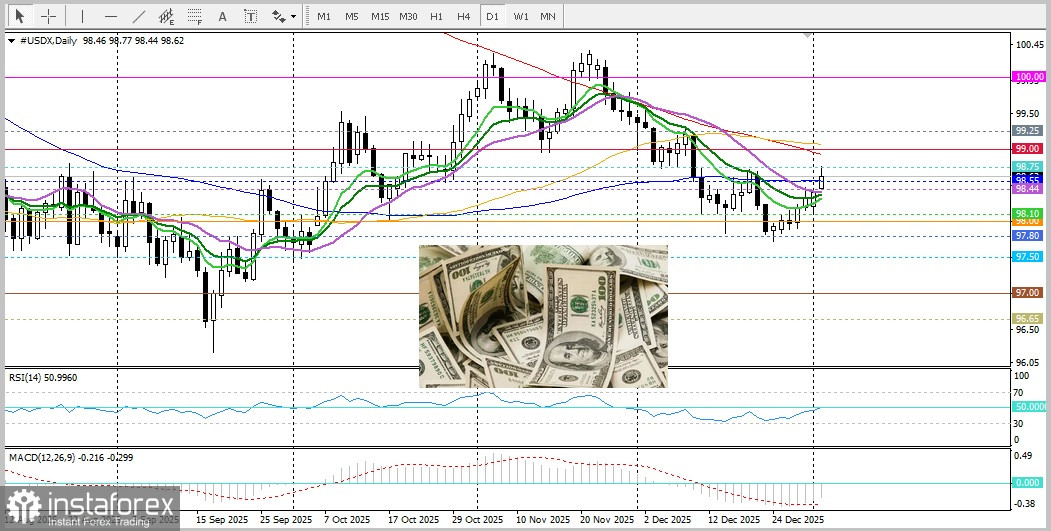Click the red 99.00 price level tag
Image resolution: width=1051 pixels, height=531 pixels.
pyautogui.click(x=1028, y=148)
